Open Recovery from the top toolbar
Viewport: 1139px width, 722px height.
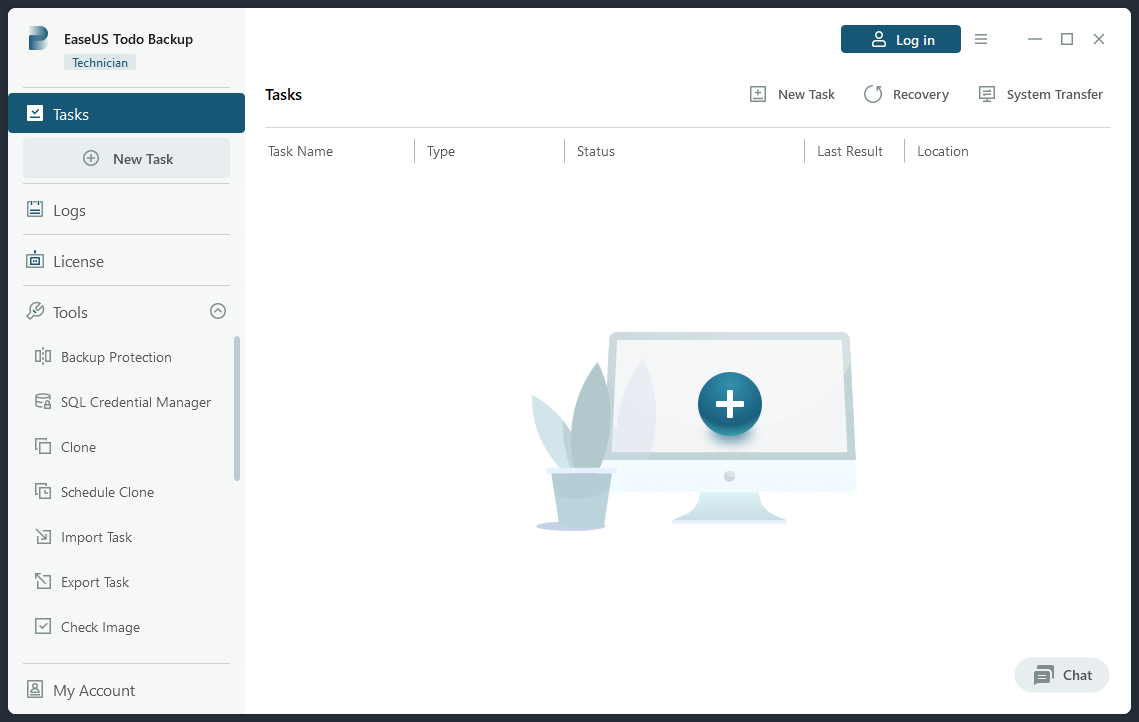(x=907, y=94)
